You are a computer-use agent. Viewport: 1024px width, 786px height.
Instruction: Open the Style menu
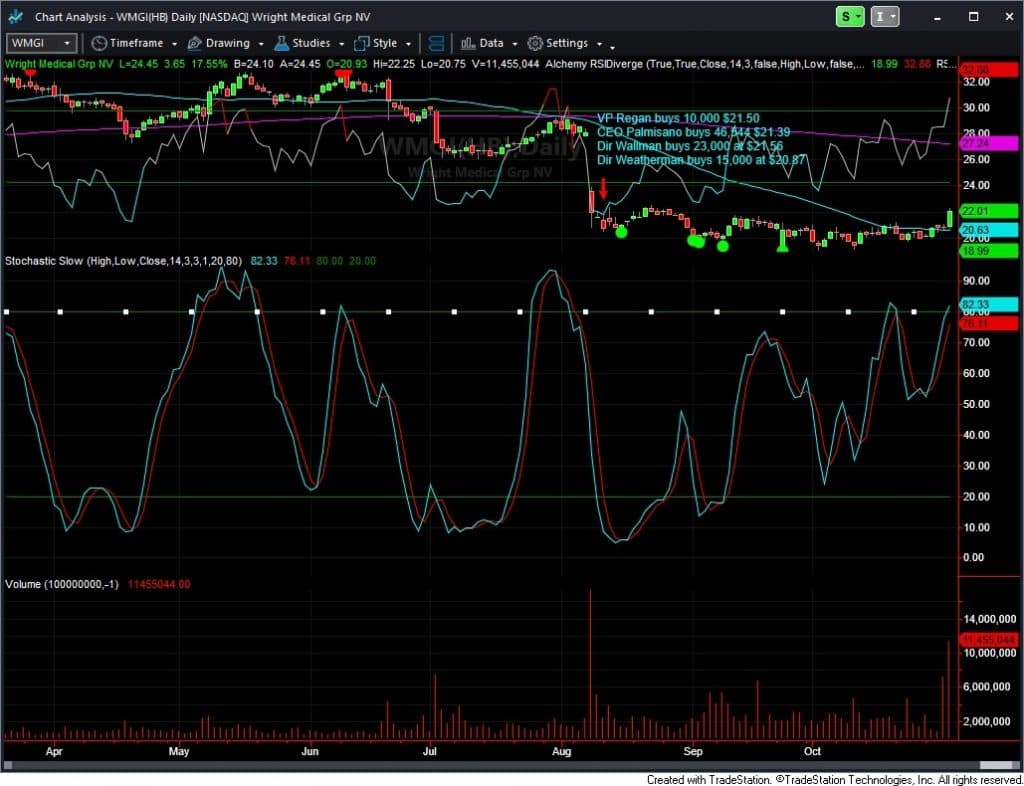(384, 43)
